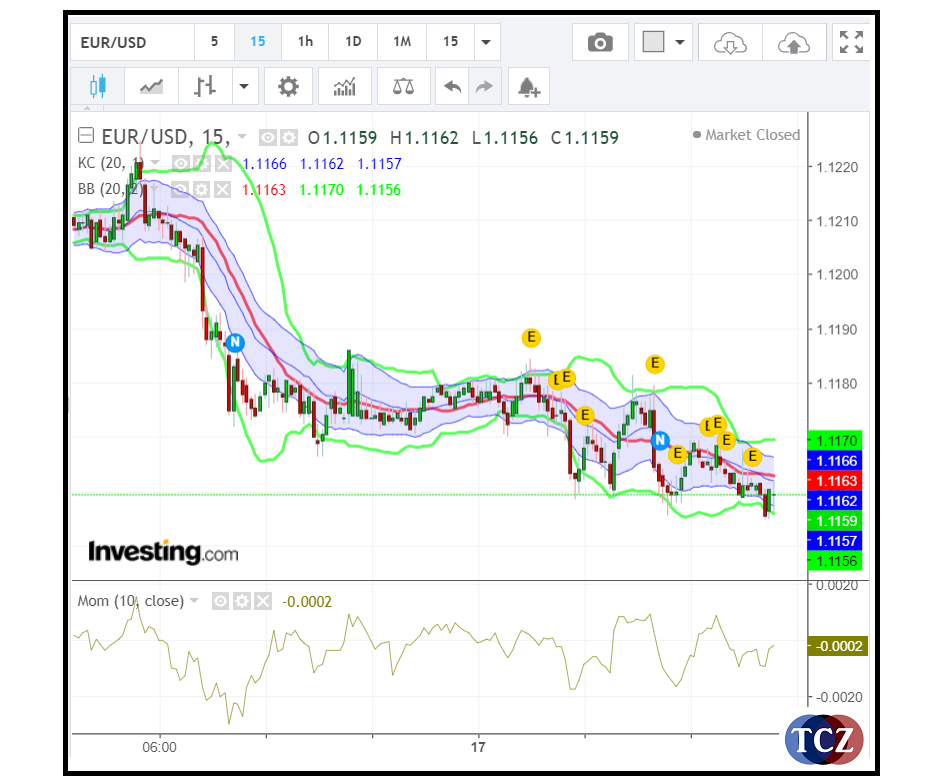Remove the KC indicator with X button
The height and width of the screenshot is (784, 943).
222,163
